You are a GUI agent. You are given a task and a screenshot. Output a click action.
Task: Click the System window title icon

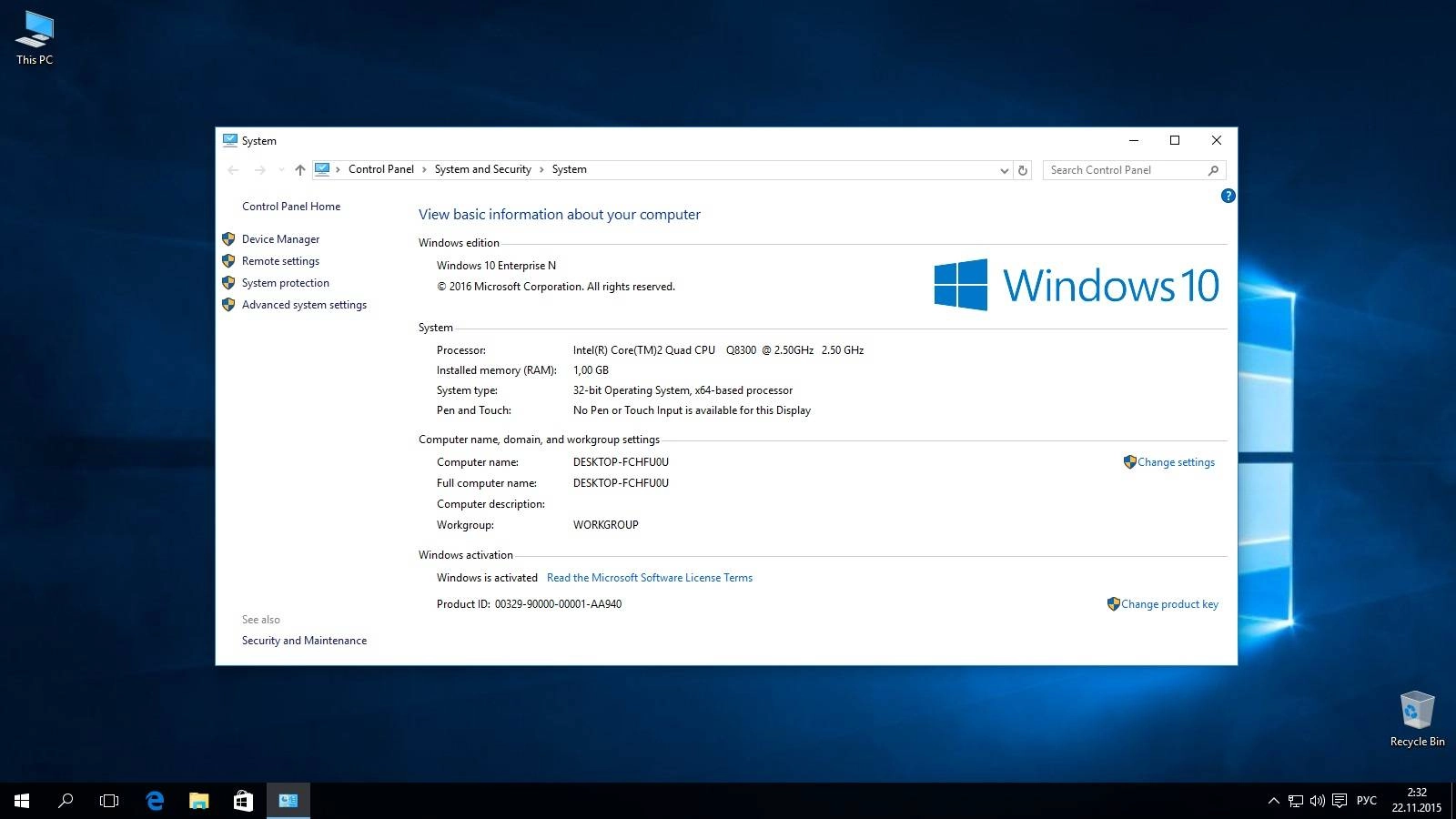tap(230, 140)
